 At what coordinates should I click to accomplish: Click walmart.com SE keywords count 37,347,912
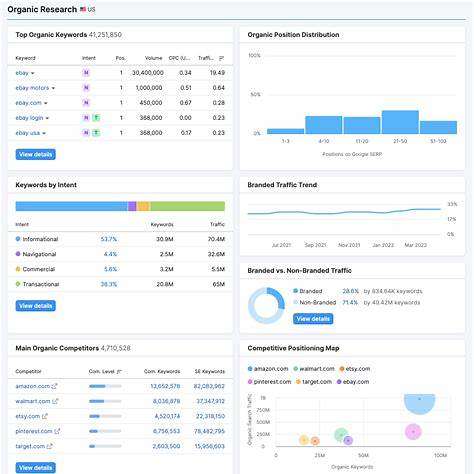[210, 401]
